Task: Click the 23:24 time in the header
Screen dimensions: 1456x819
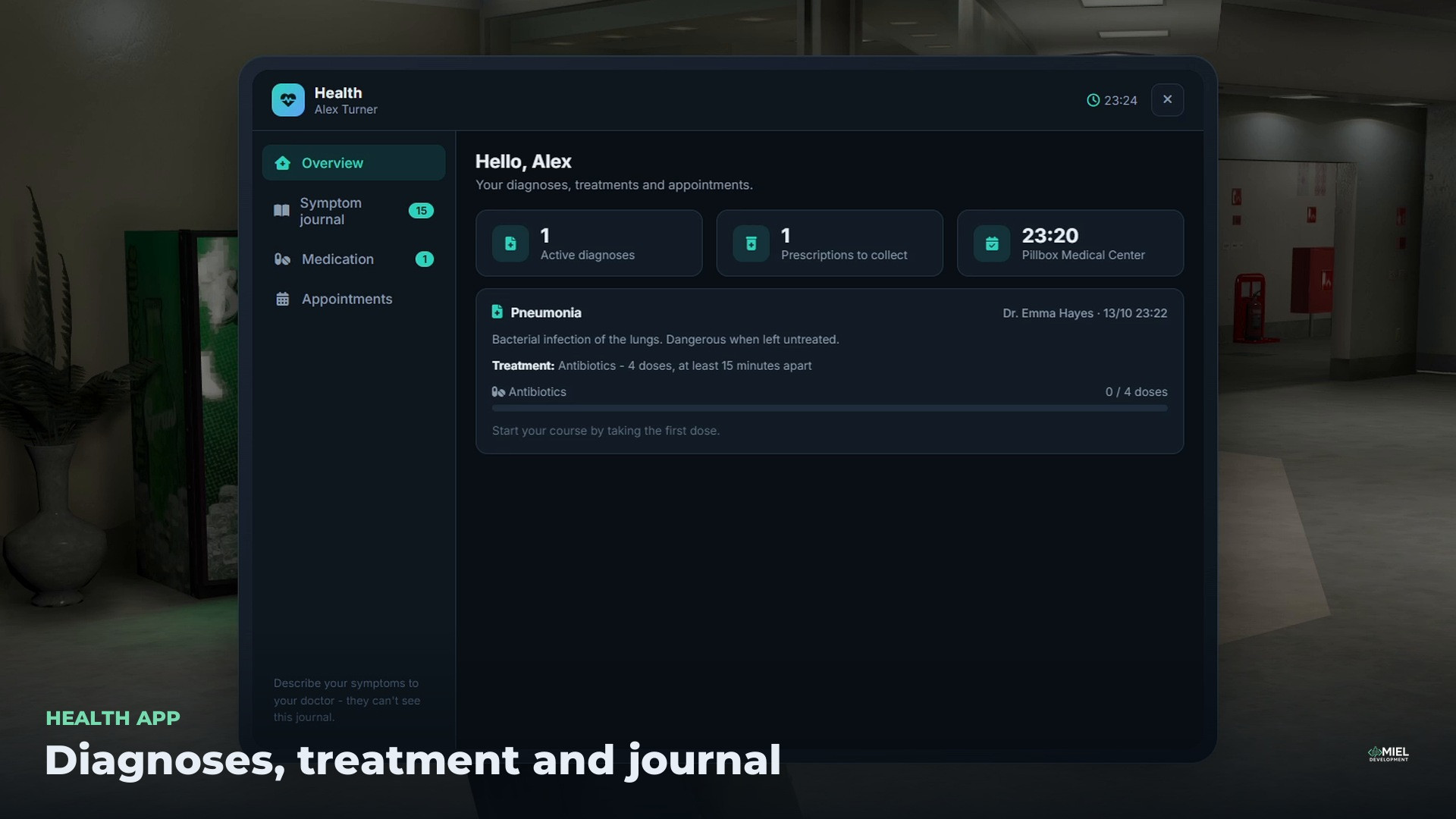Action: [x=1120, y=100]
